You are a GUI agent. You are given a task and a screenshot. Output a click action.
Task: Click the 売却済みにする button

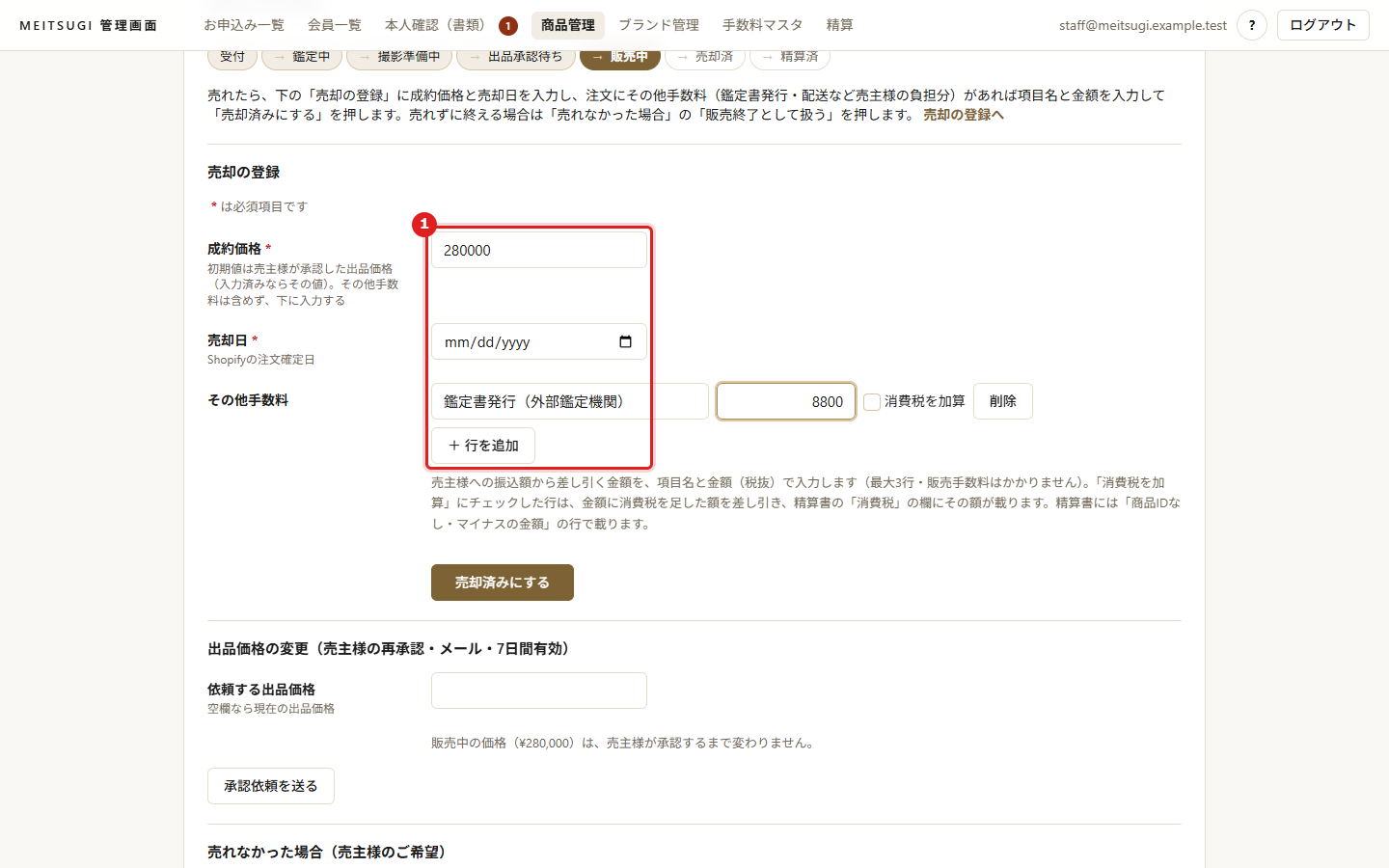pos(503,583)
